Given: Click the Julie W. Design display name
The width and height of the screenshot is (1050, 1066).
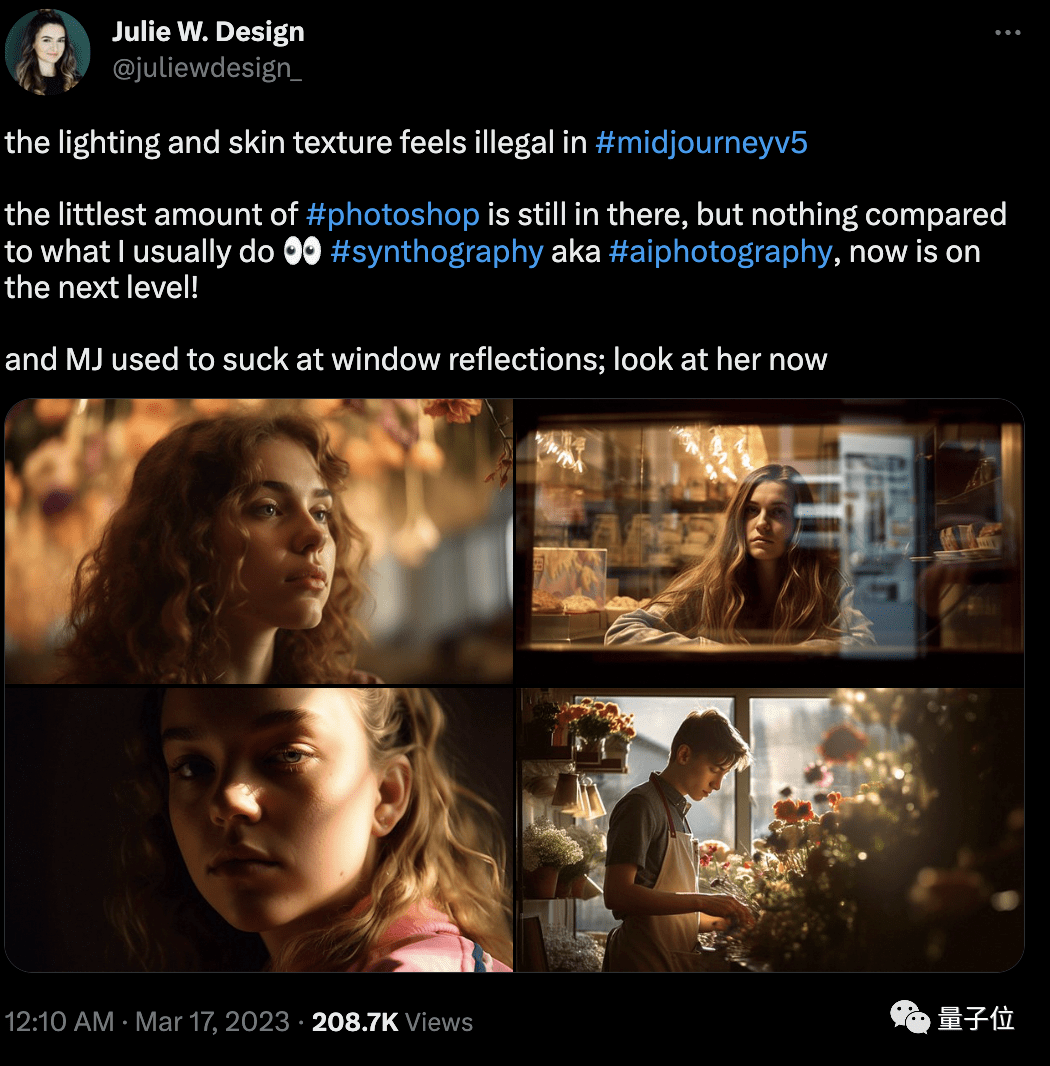Looking at the screenshot, I should 208,32.
